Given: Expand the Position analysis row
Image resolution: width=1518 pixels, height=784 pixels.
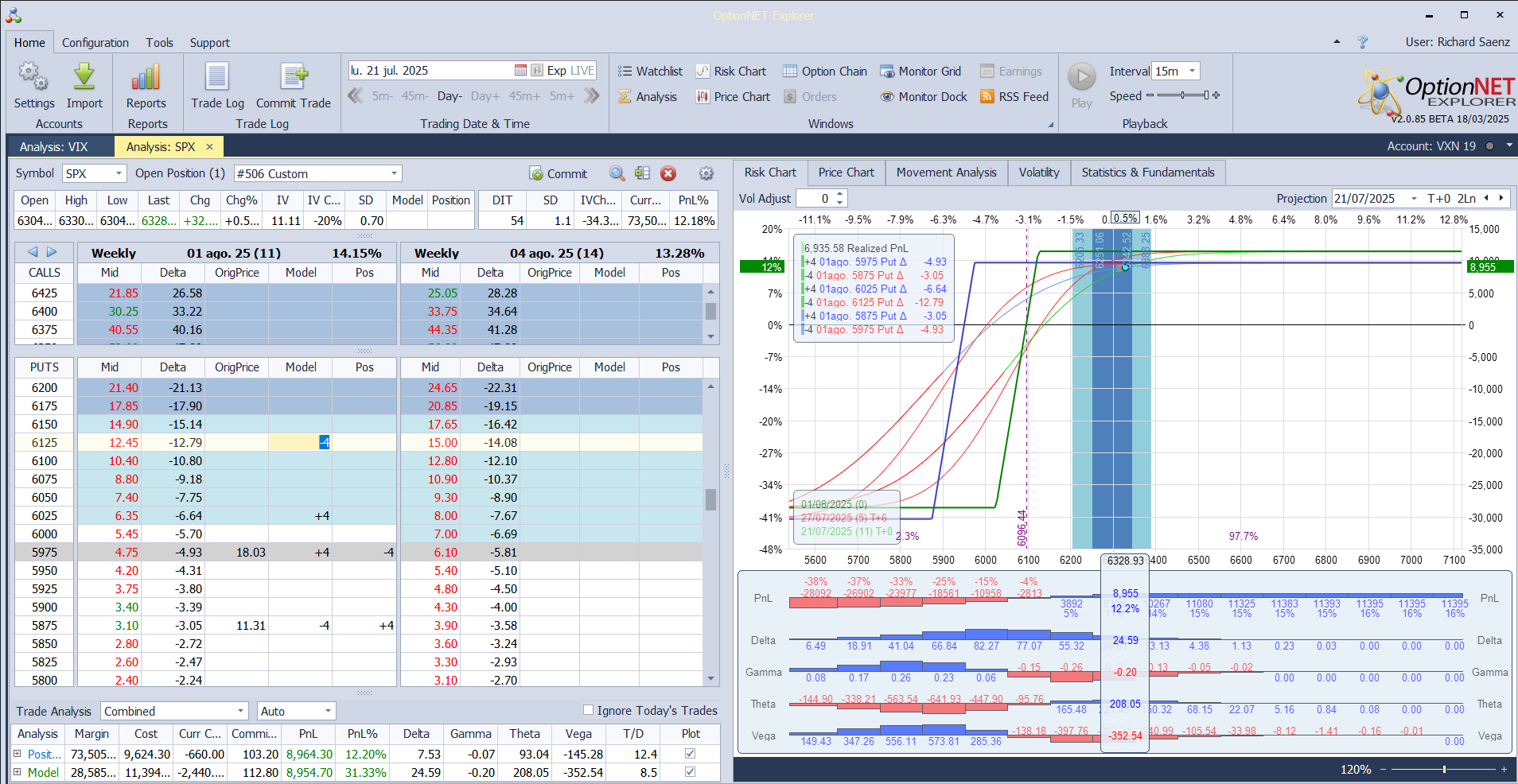Looking at the screenshot, I should click(x=17, y=753).
